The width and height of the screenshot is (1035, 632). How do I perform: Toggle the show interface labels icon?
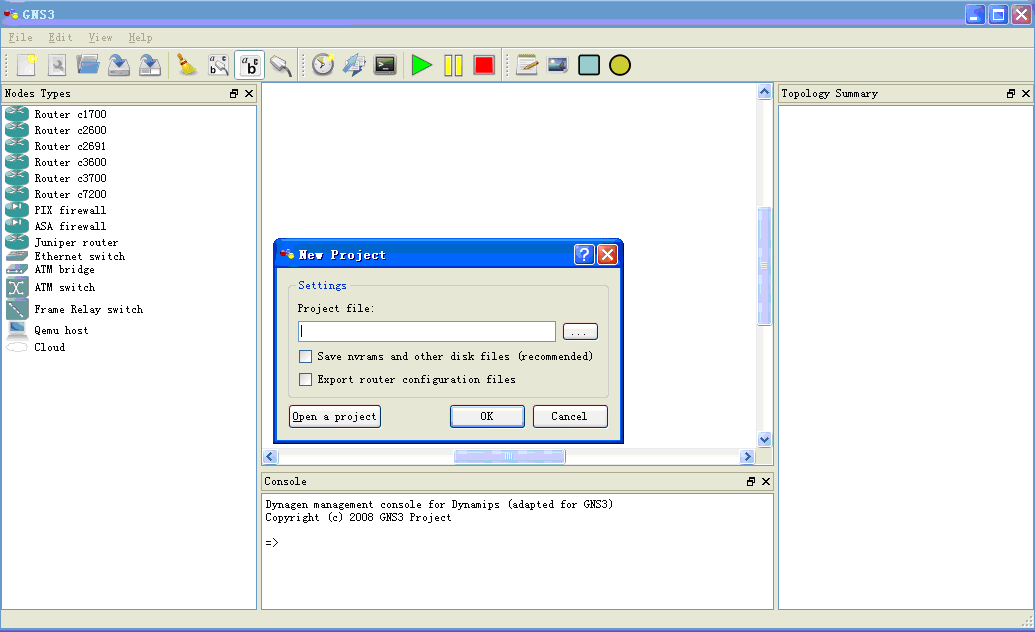click(x=218, y=65)
